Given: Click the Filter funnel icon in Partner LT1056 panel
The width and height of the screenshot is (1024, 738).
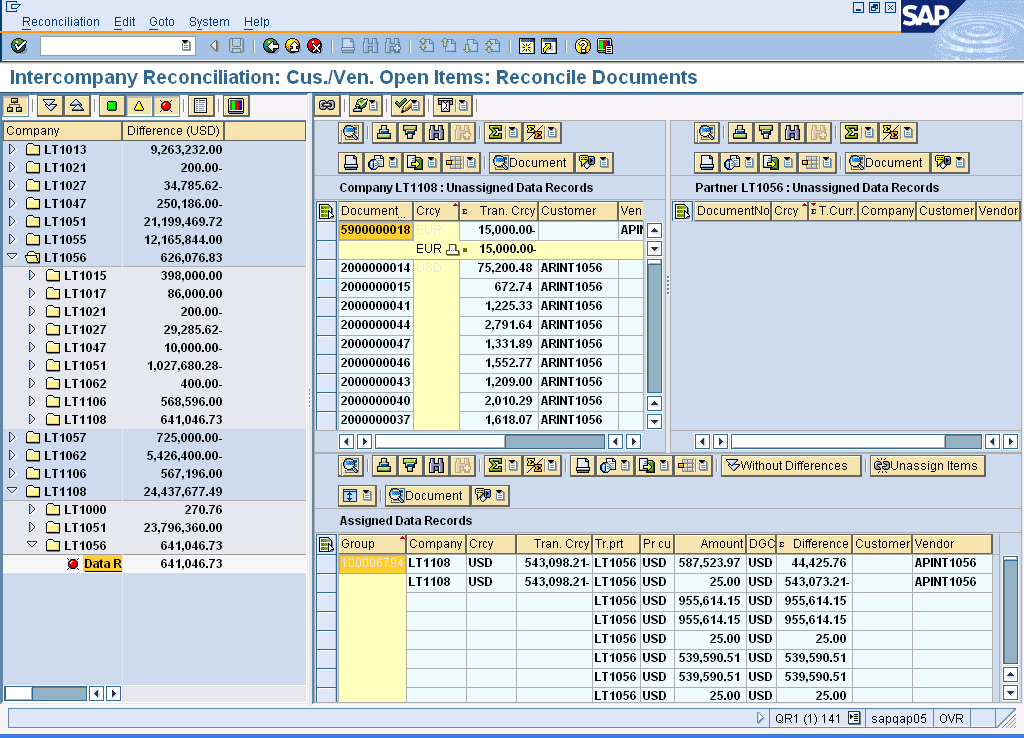Looking at the screenshot, I should (x=766, y=133).
